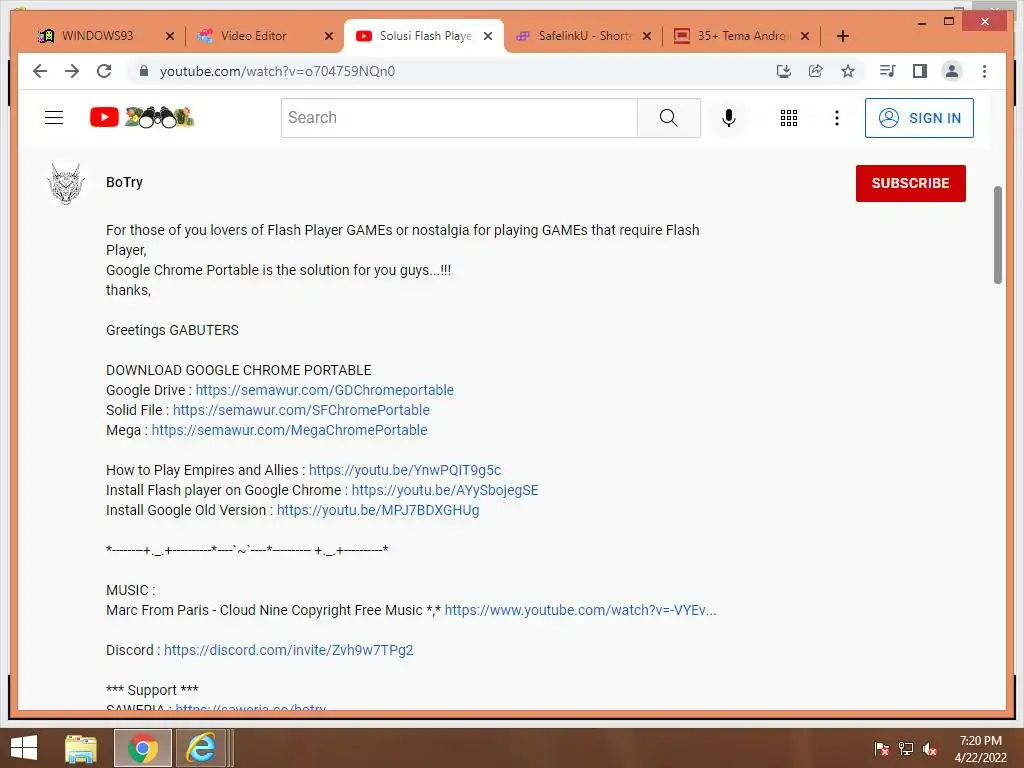Launch Internet Explorer from taskbar
Image resolution: width=1024 pixels, height=768 pixels.
pos(201,748)
